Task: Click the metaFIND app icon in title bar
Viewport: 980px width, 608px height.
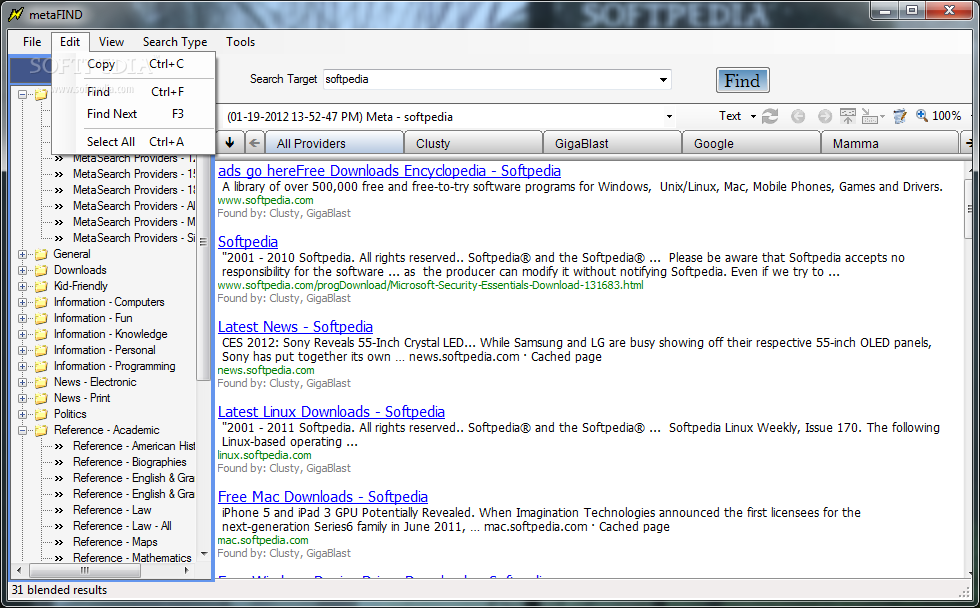Action: [16, 14]
